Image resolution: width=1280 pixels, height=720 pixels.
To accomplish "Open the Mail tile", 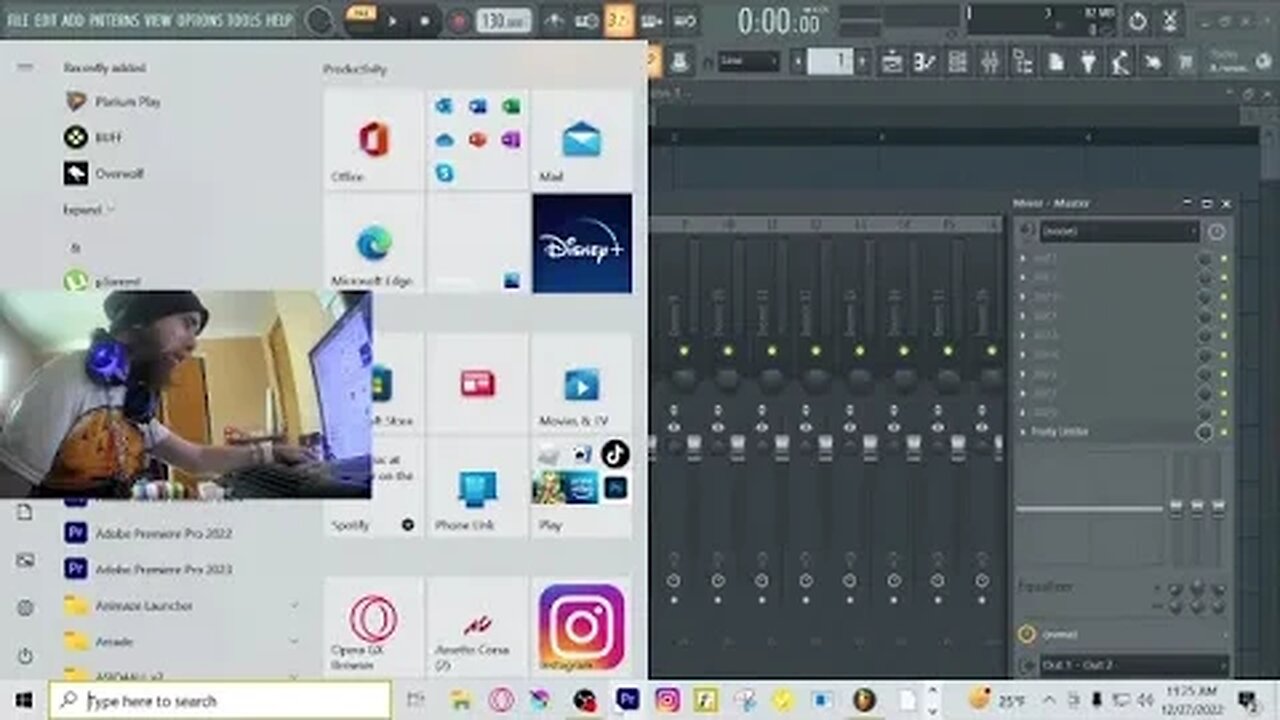I will point(581,139).
